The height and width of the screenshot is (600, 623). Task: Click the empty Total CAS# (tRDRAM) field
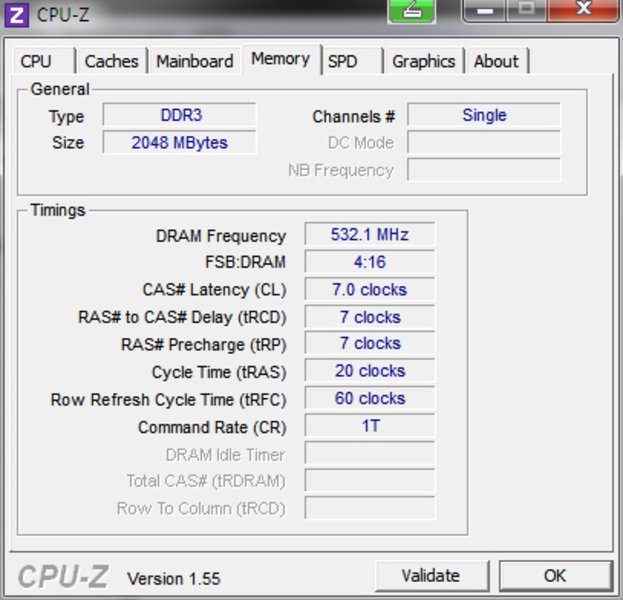pyautogui.click(x=370, y=481)
